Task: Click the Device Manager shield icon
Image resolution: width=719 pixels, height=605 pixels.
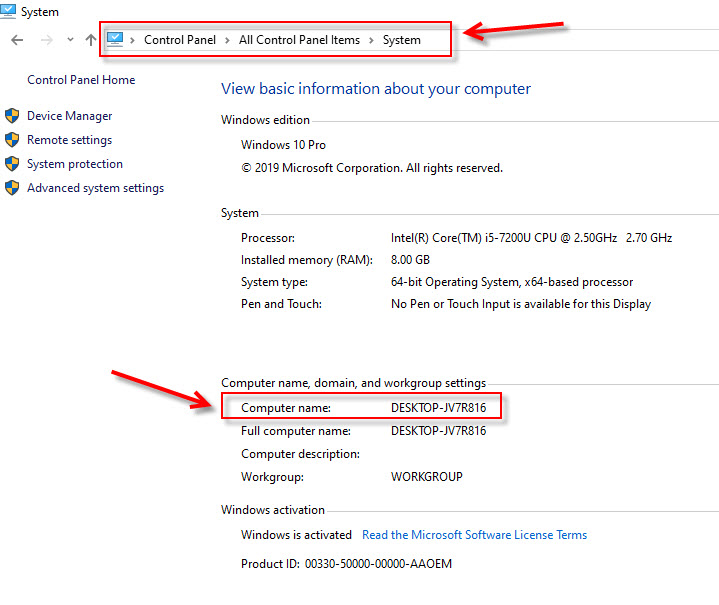Action: (12, 116)
